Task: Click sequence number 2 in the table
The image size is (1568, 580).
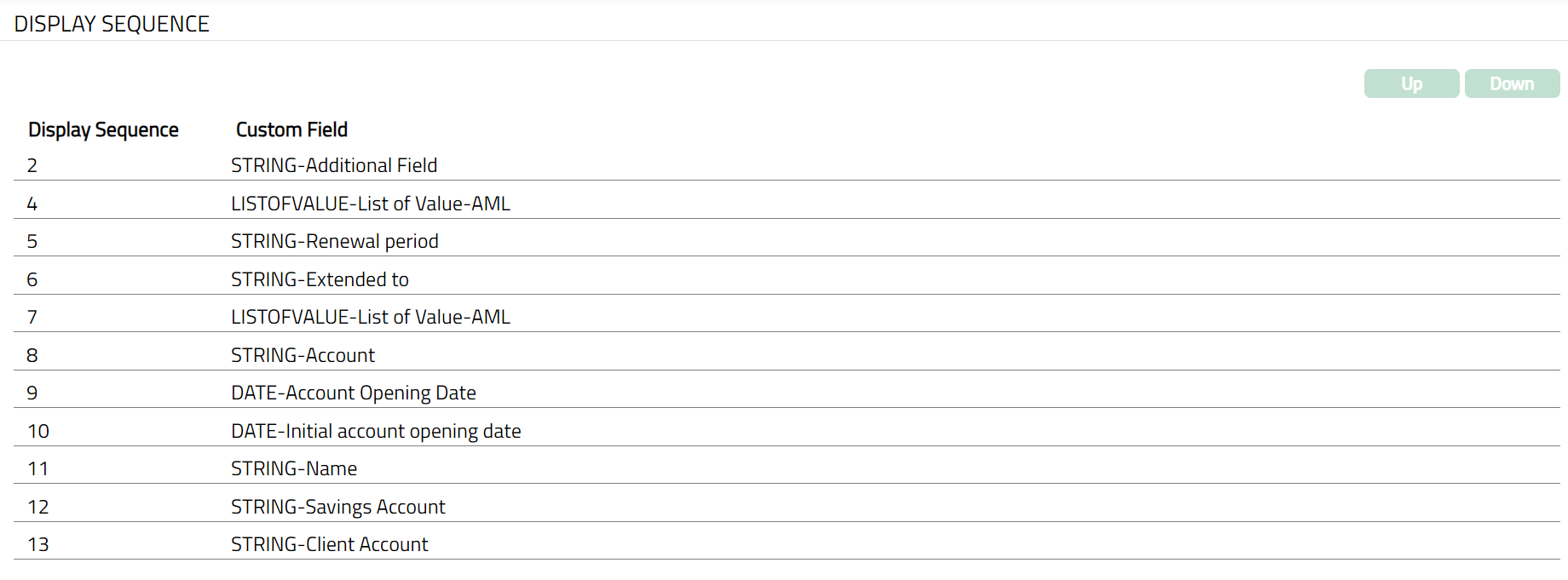Action: point(32,165)
